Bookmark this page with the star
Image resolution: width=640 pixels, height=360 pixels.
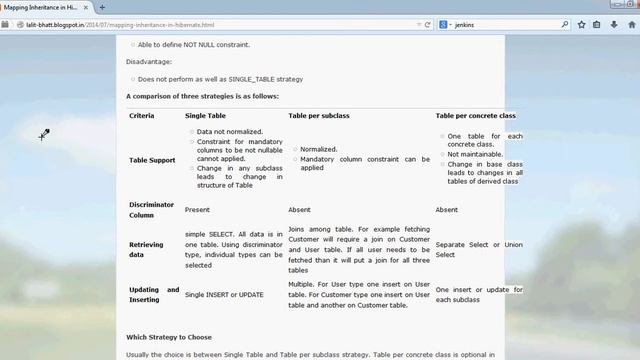[x=582, y=25]
